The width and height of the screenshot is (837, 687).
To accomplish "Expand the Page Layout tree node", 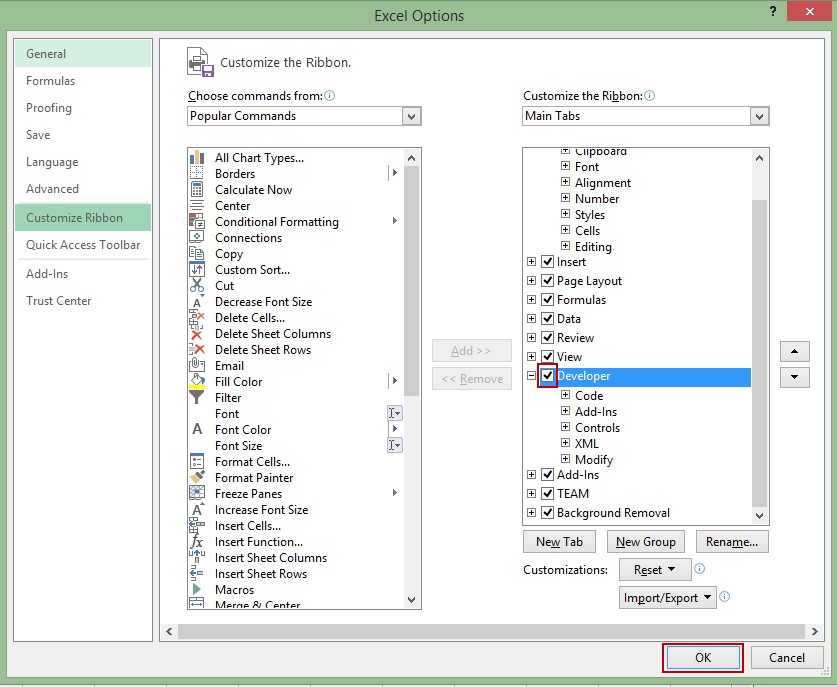I will click(531, 281).
